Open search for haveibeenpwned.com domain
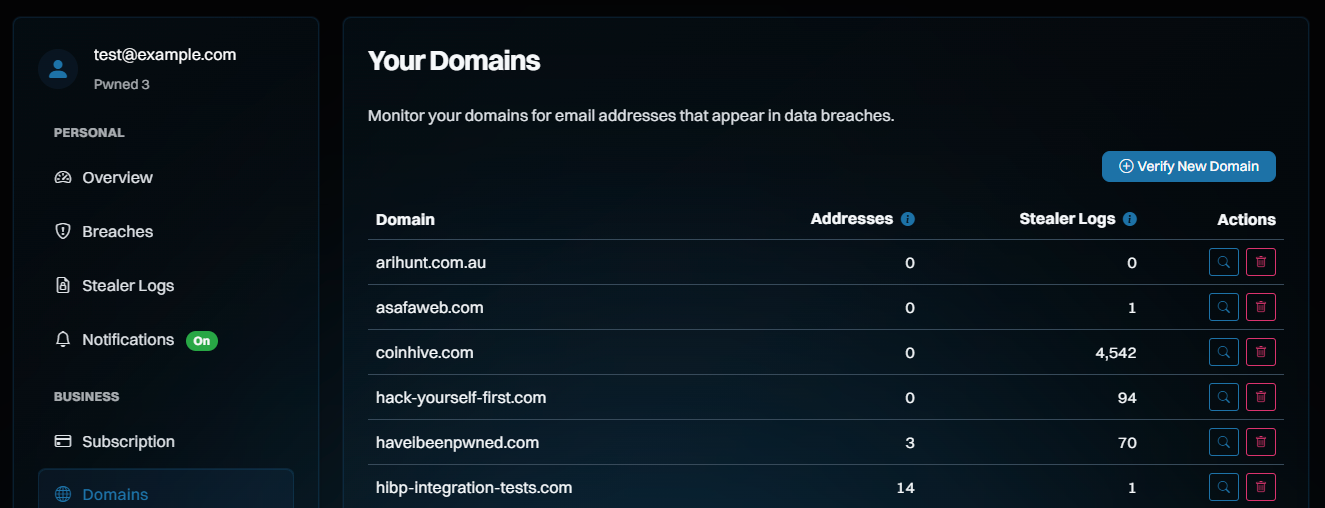 [x=1224, y=442]
